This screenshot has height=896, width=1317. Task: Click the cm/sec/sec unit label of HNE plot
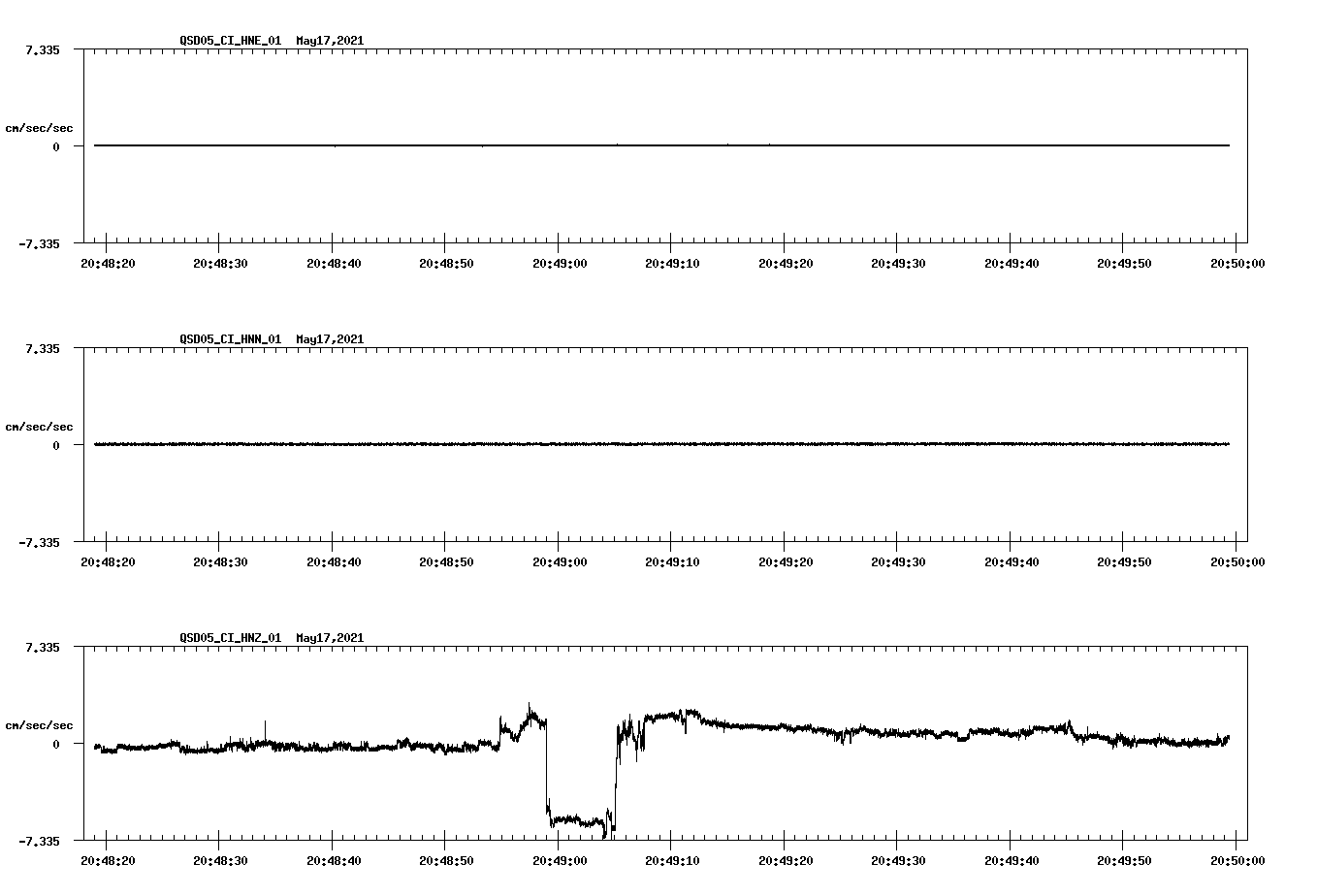[39, 128]
